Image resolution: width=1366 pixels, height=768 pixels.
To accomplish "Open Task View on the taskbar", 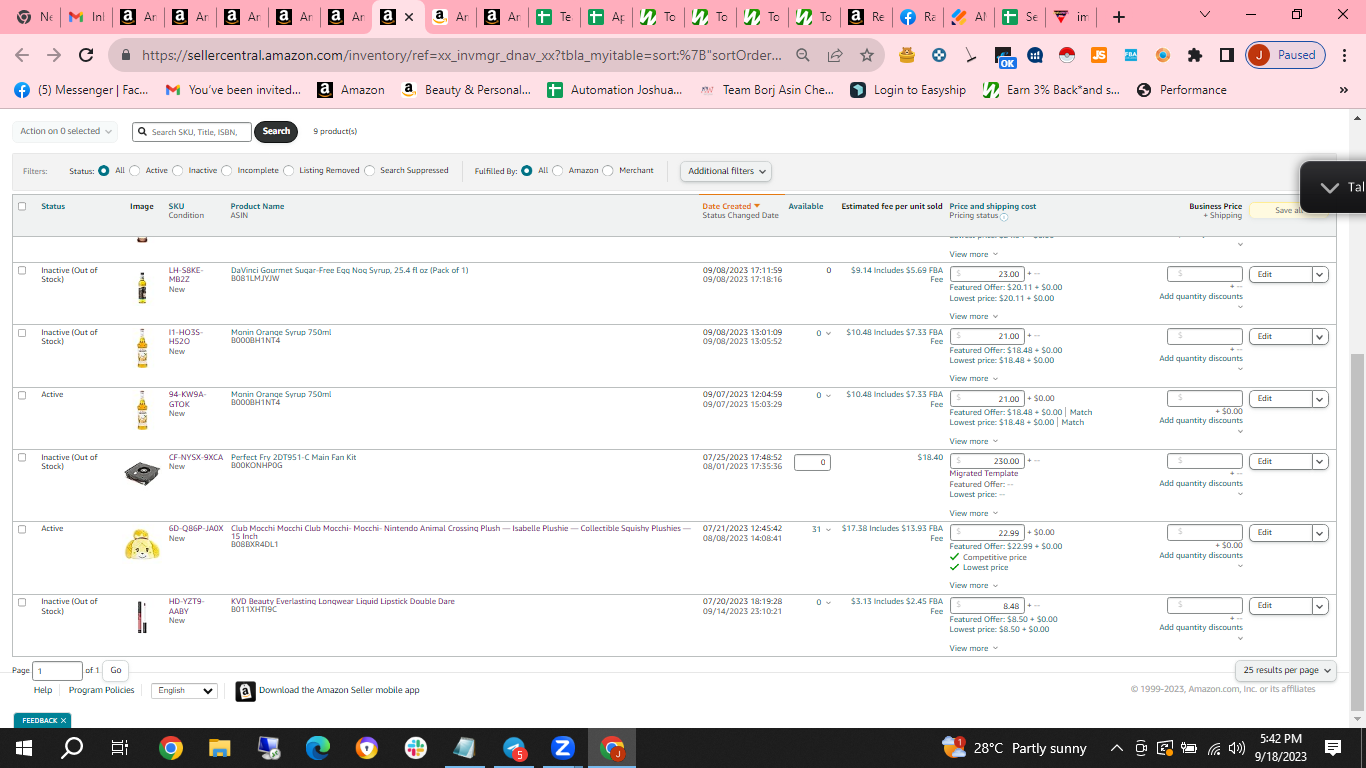I will coord(120,748).
